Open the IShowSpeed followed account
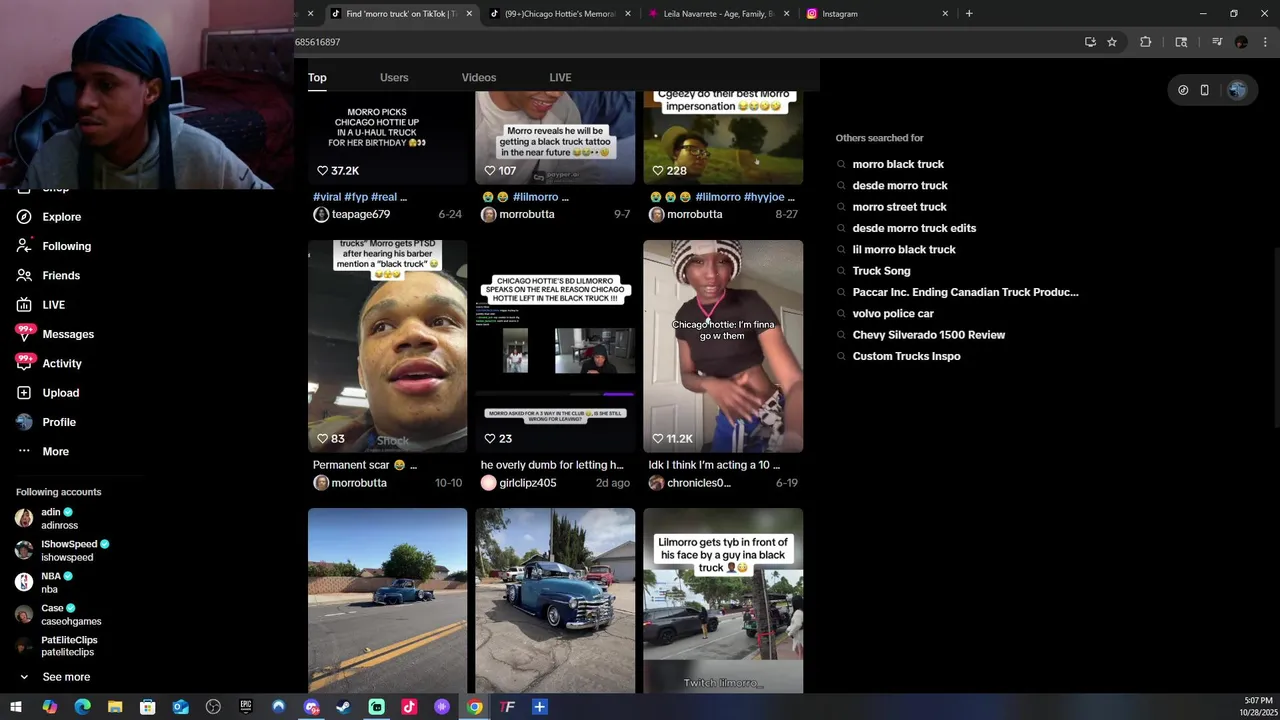Viewport: 1280px width, 720px height. (62, 550)
